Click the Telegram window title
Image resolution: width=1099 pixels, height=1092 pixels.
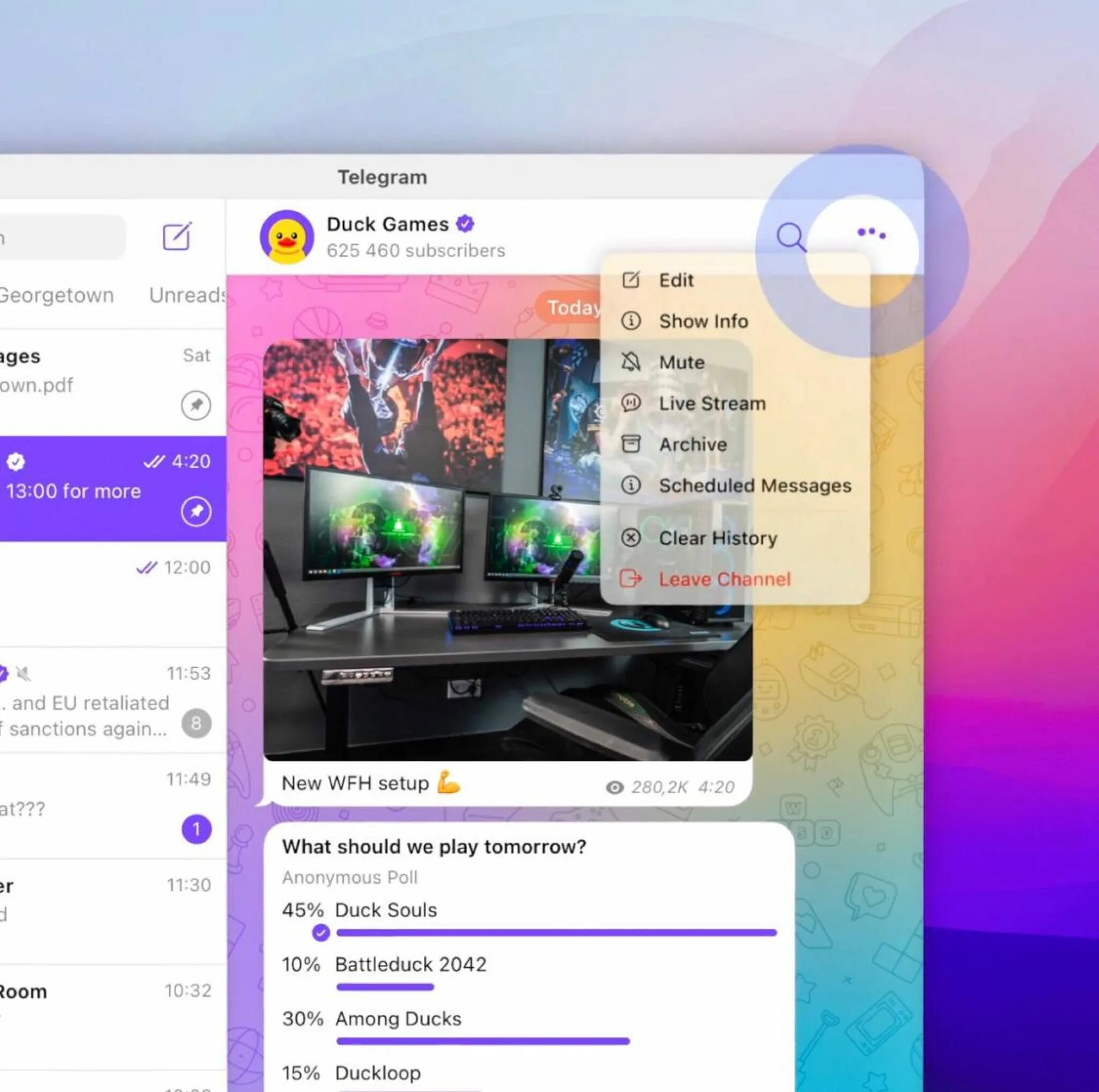(x=382, y=177)
